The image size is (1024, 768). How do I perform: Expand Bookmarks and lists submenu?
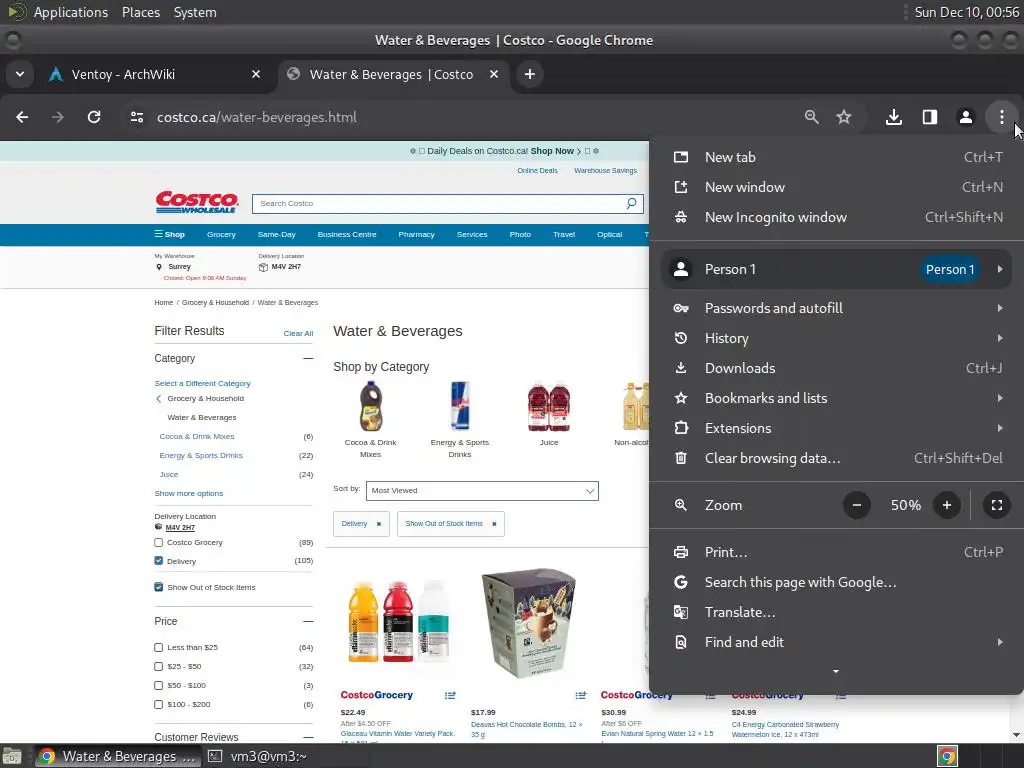coord(837,398)
